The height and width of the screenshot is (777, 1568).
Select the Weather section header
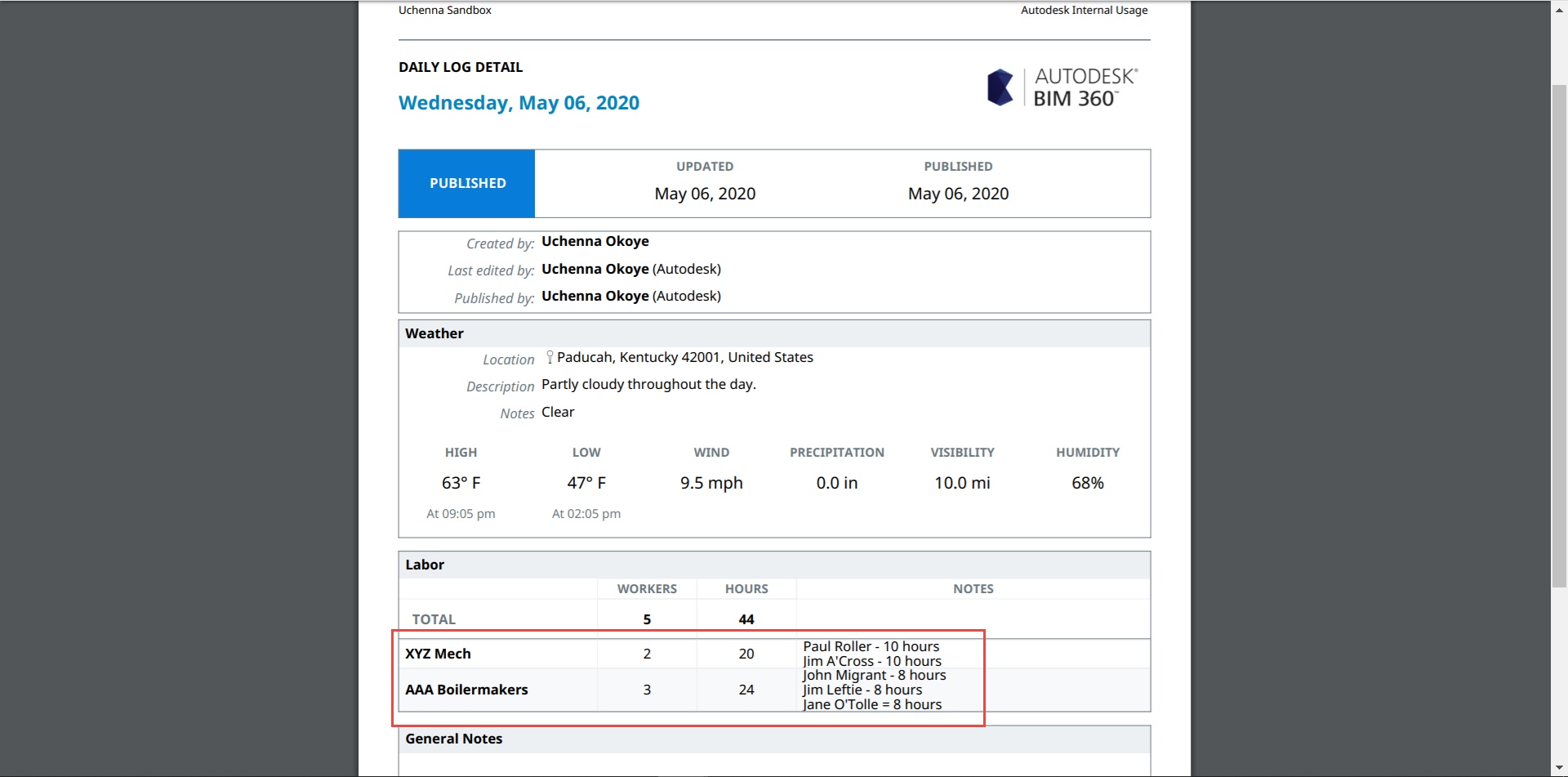tap(434, 333)
